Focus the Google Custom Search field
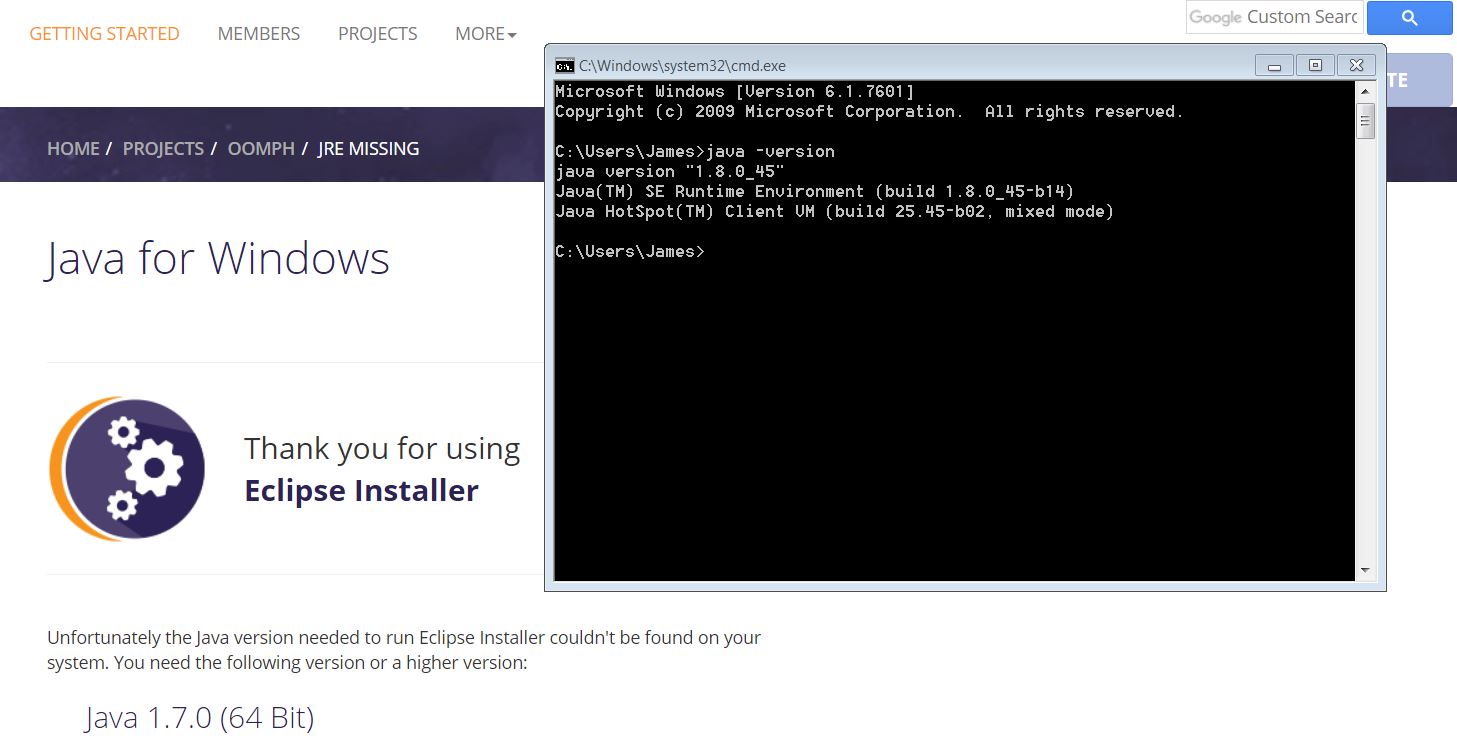Screen dimensions: 1457x754 click(x=1274, y=17)
